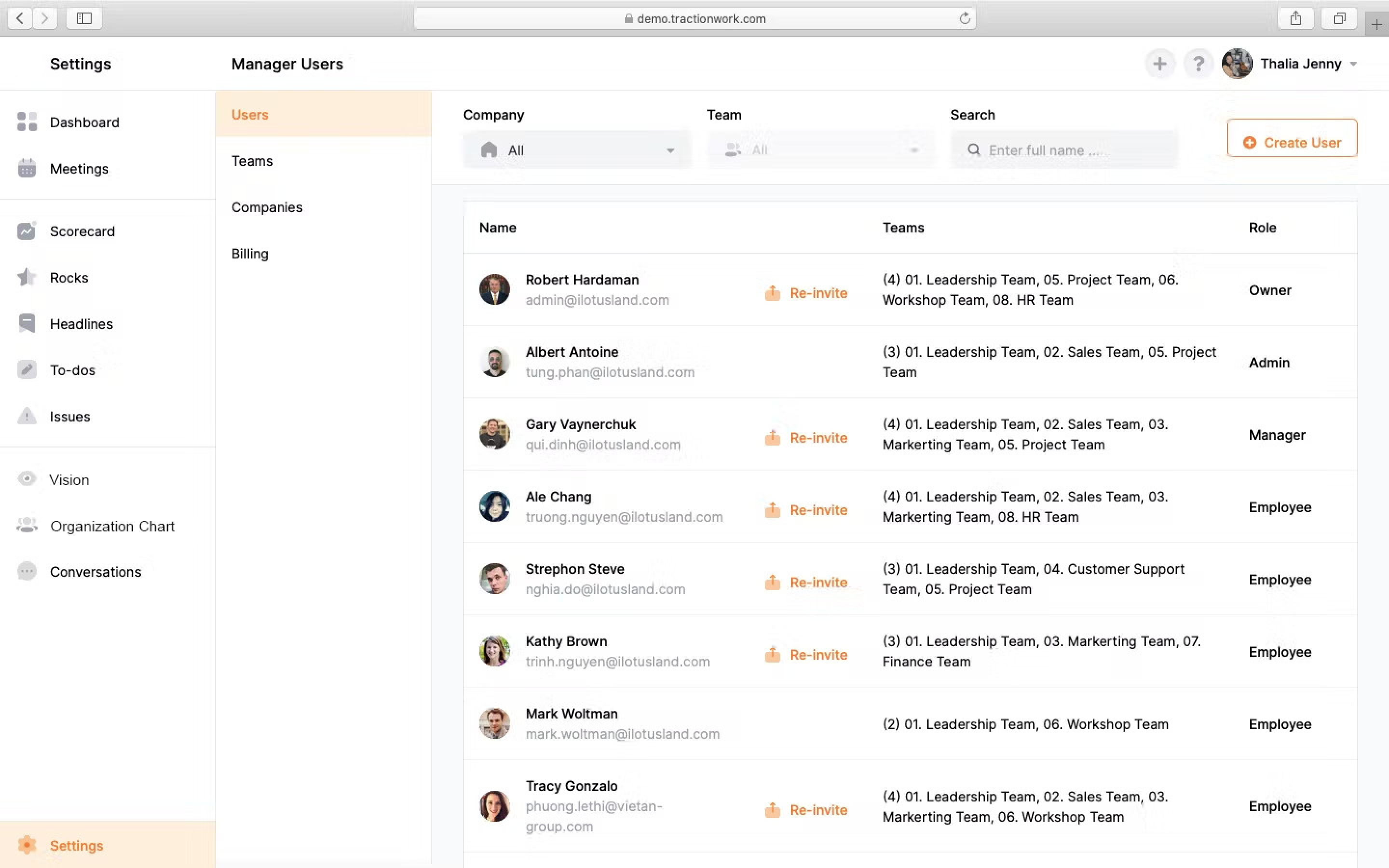
Task: Click the browser page reload icon
Action: (x=964, y=18)
